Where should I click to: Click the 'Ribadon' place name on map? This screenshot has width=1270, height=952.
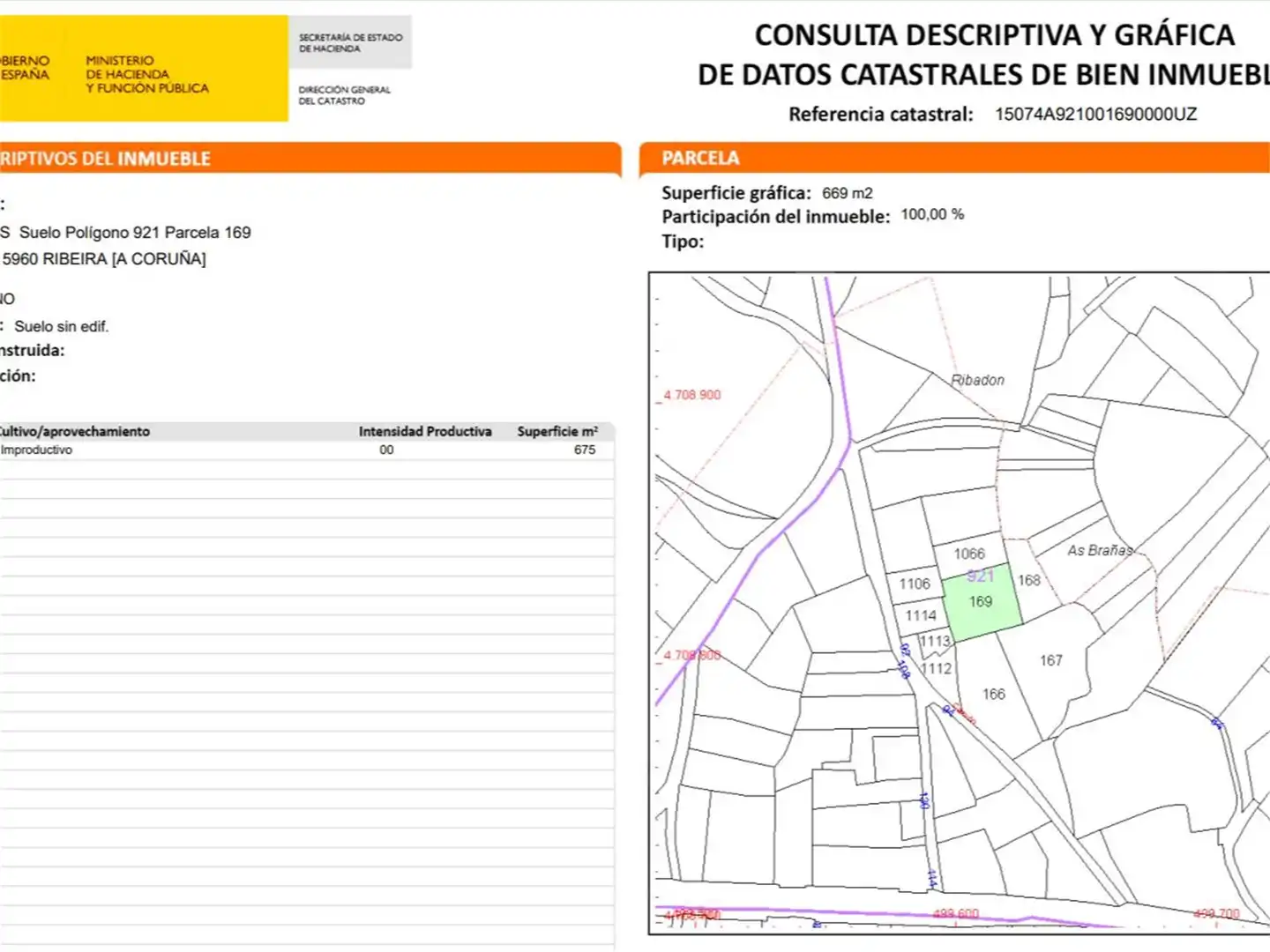click(x=977, y=380)
